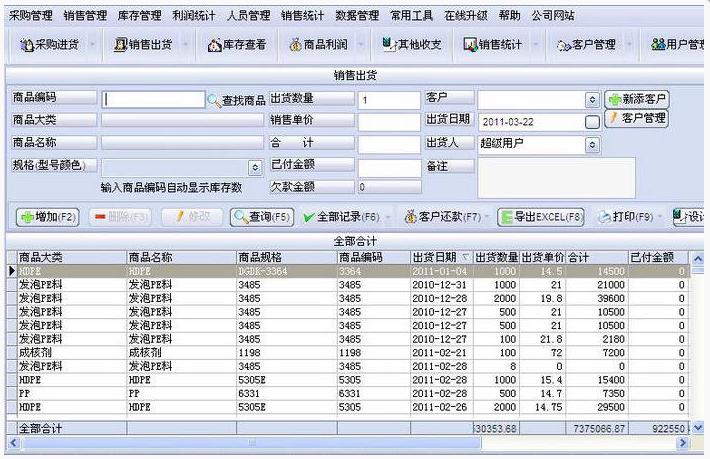This screenshot has width=710, height=459.
Task: Click the horizontal scrollbar left arrow
Action: (x=13, y=443)
